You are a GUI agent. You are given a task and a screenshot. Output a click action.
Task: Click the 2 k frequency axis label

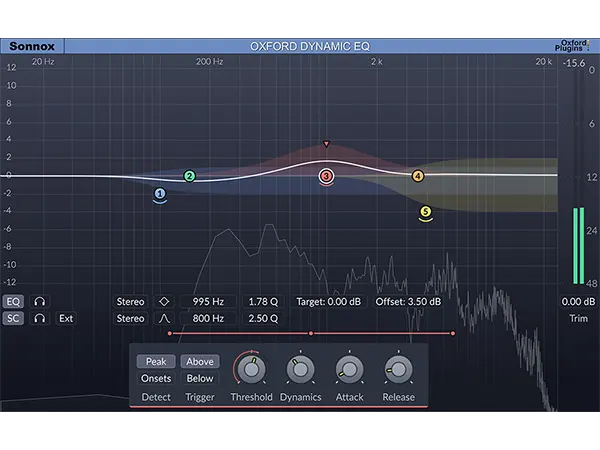coord(377,62)
